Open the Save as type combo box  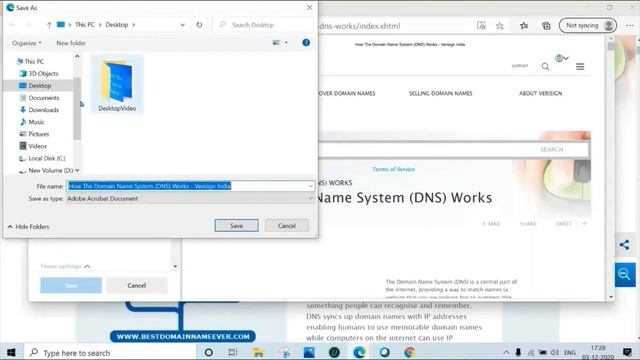point(191,198)
